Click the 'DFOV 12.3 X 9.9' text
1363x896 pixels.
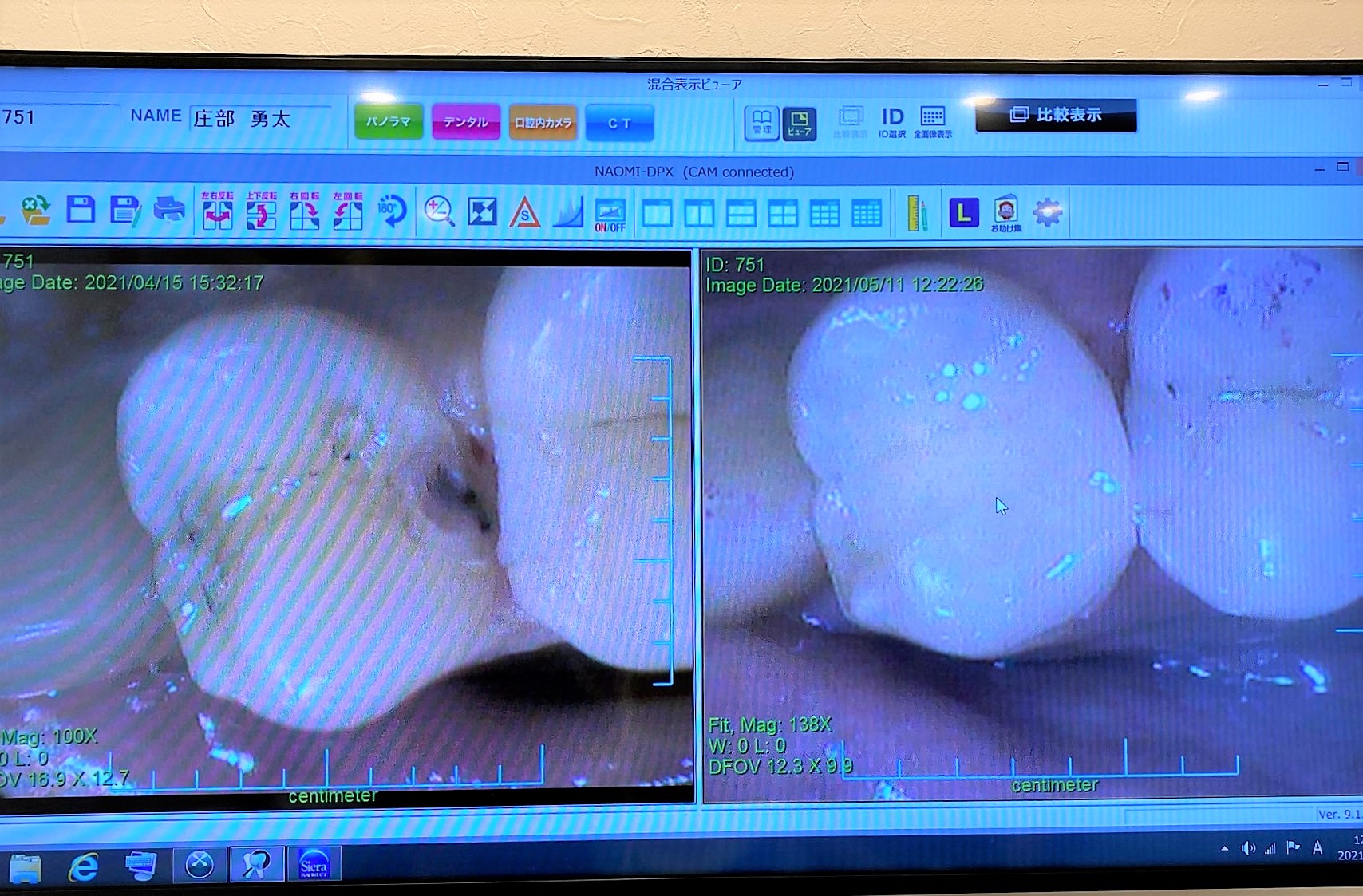[x=780, y=767]
